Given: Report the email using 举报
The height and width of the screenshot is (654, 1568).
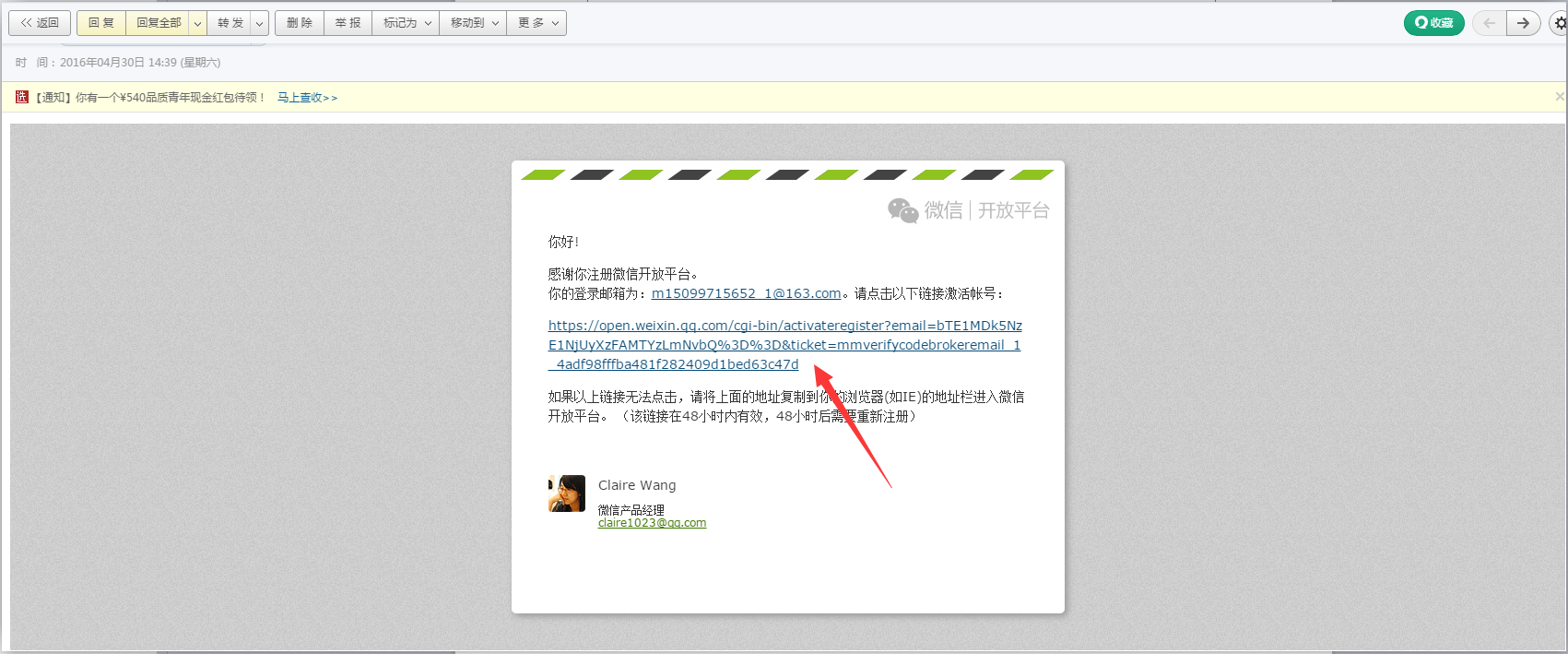Looking at the screenshot, I should pyautogui.click(x=348, y=23).
